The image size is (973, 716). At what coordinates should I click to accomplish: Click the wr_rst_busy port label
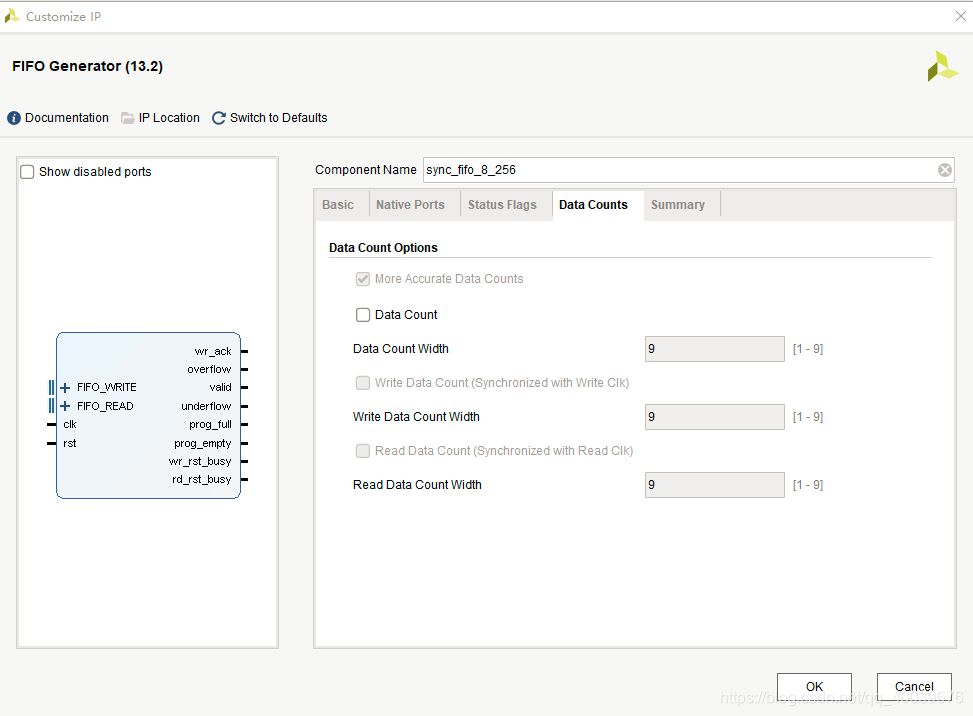click(200, 462)
